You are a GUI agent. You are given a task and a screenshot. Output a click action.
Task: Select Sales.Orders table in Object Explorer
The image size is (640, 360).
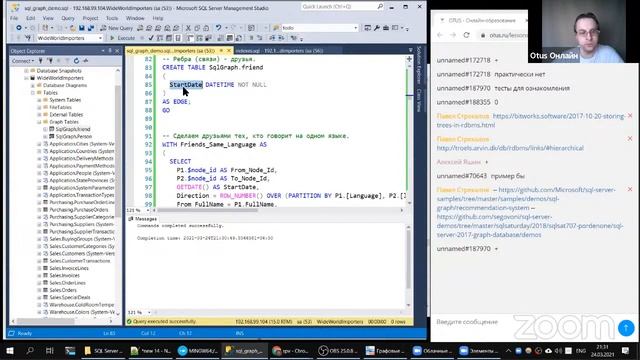coord(63,290)
